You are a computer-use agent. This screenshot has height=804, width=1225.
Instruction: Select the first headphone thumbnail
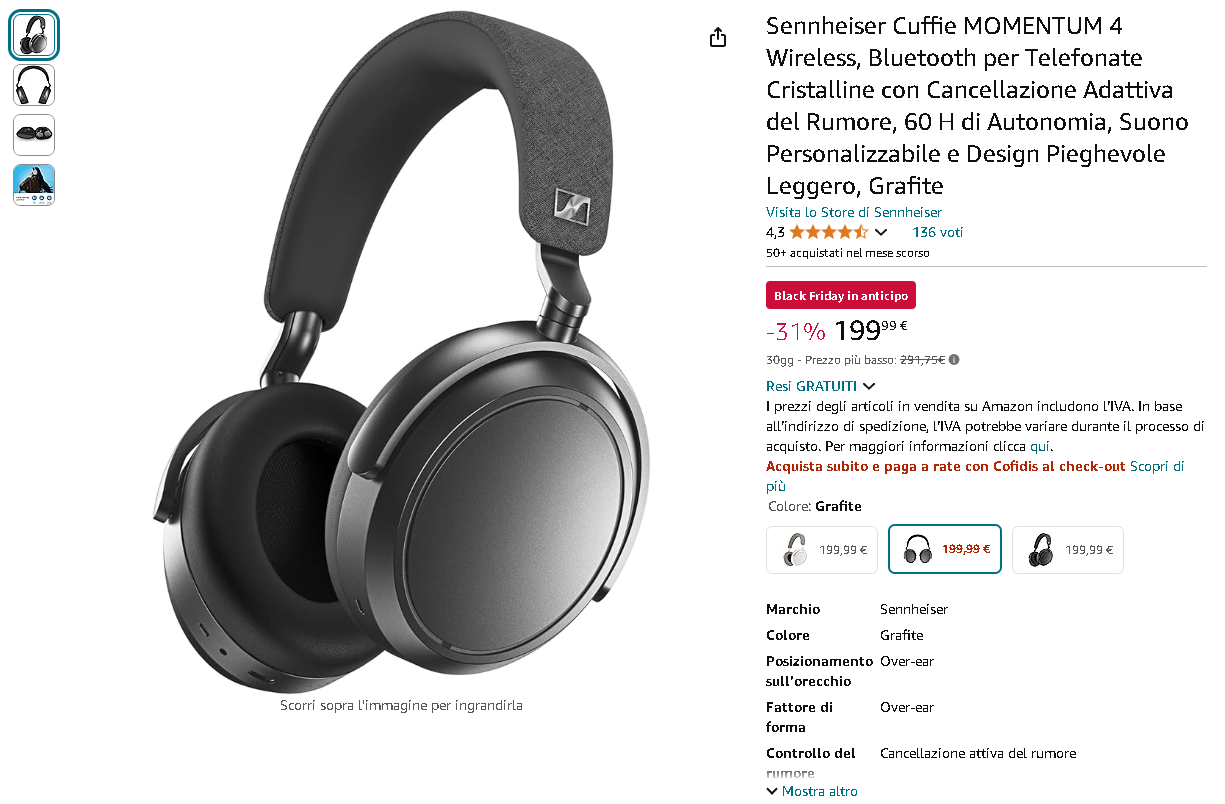click(x=34, y=35)
